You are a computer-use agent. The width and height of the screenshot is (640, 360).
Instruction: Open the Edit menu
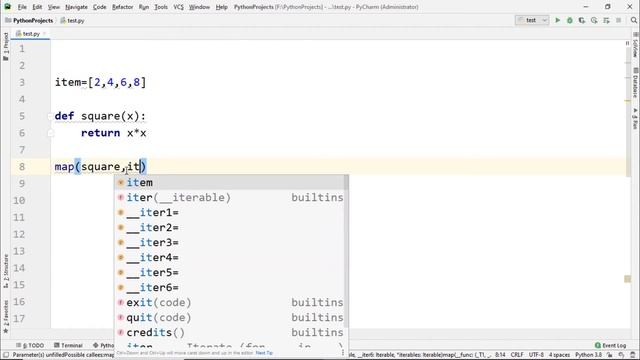(37, 7)
